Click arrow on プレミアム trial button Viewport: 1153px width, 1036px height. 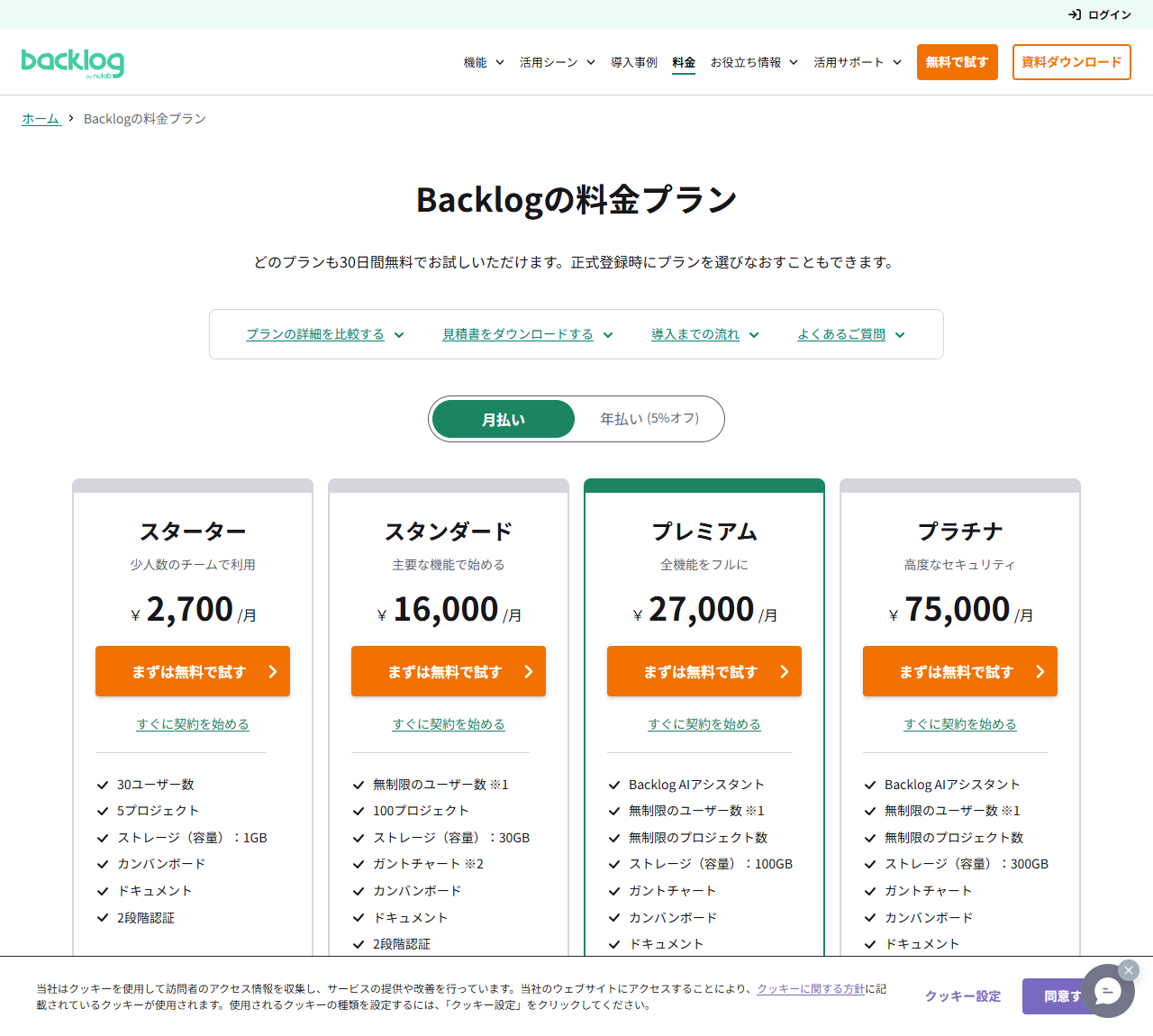click(785, 671)
